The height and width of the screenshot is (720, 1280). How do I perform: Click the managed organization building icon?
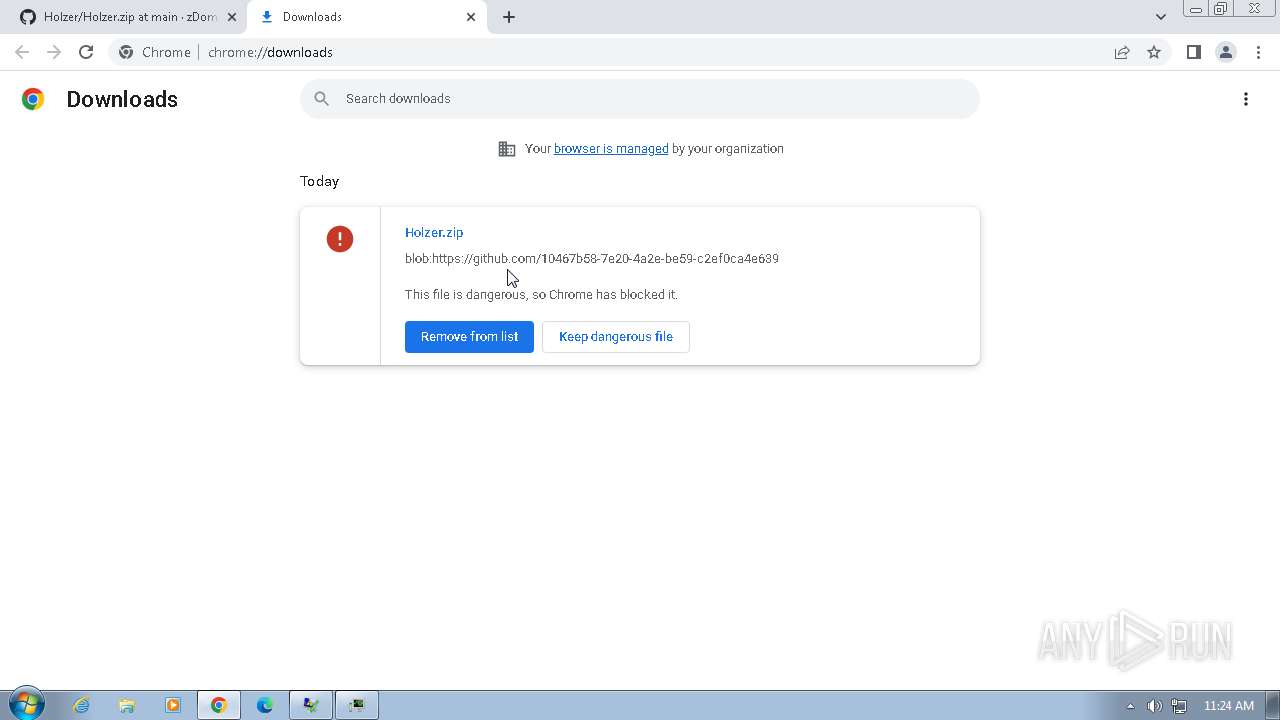[x=507, y=149]
